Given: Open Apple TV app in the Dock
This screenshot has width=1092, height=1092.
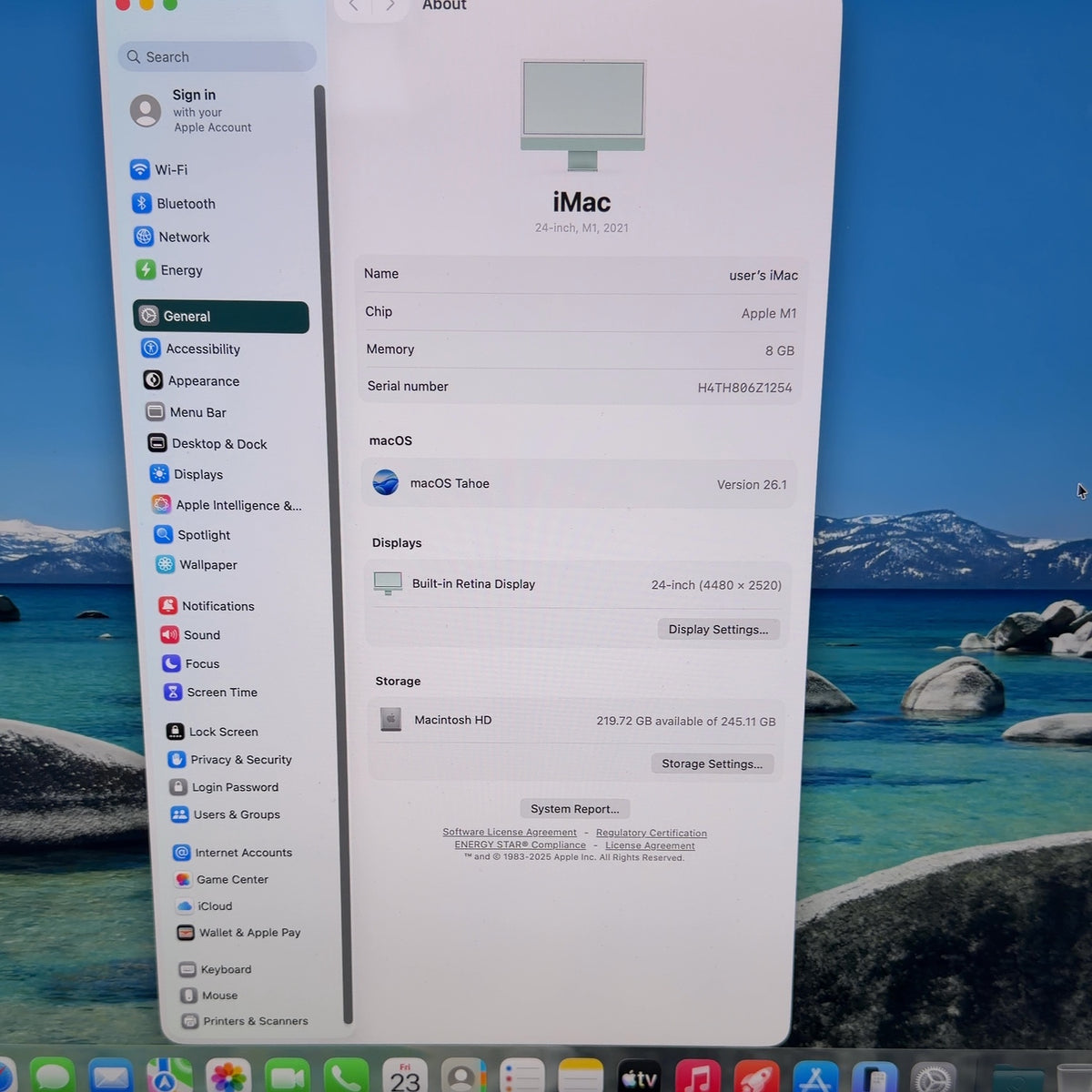Looking at the screenshot, I should click(x=640, y=1078).
